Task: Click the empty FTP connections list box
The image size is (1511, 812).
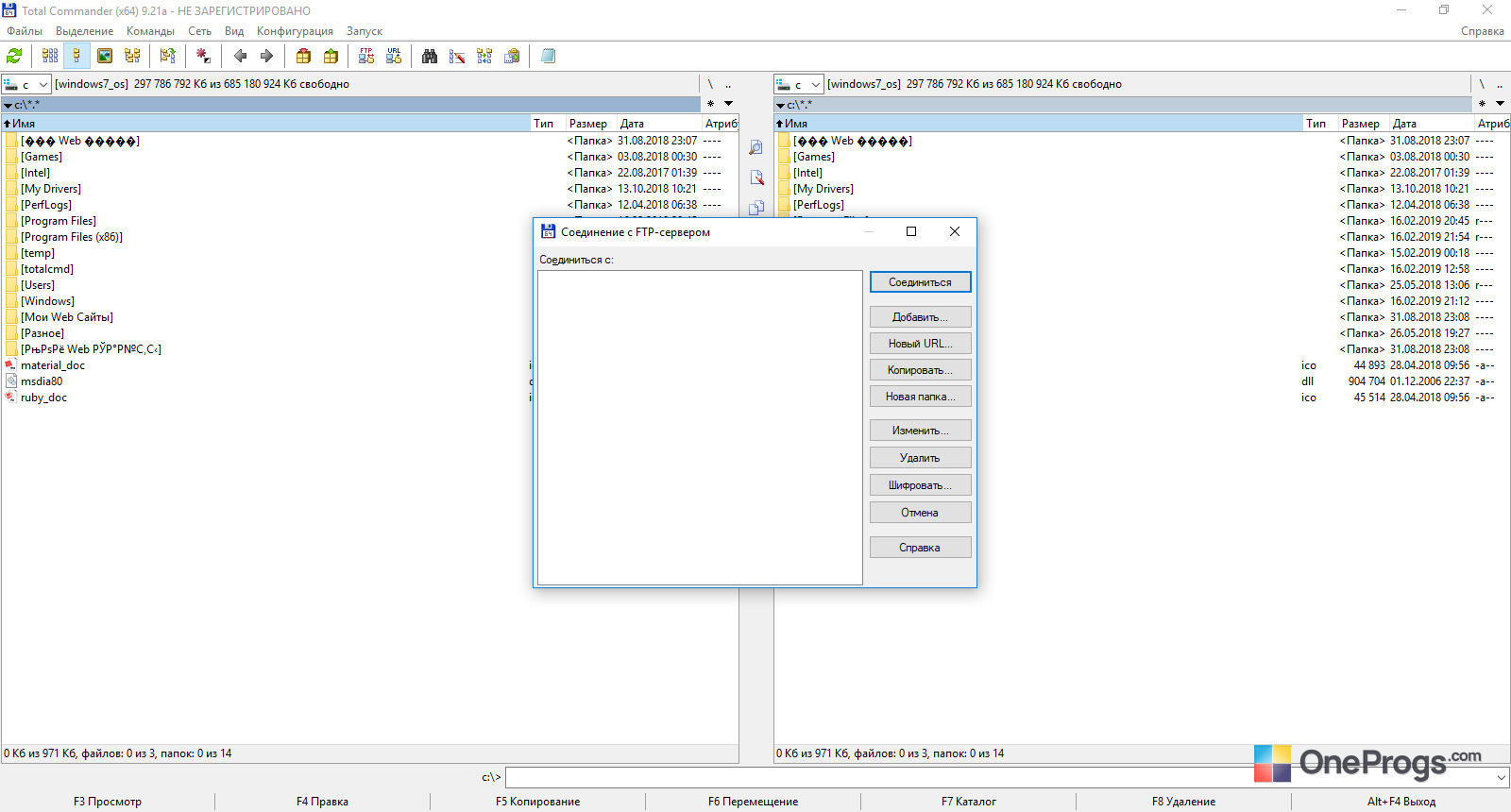Action: (x=700, y=428)
